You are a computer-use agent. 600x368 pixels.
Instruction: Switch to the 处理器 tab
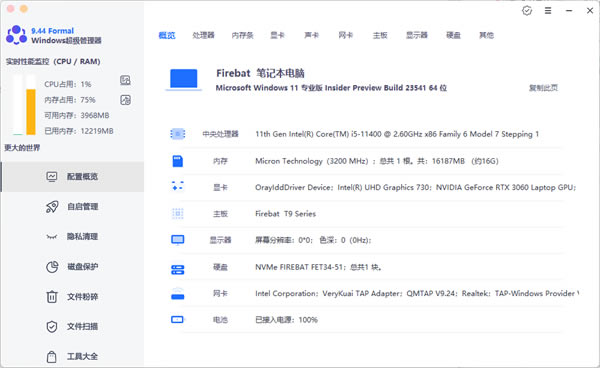click(203, 35)
